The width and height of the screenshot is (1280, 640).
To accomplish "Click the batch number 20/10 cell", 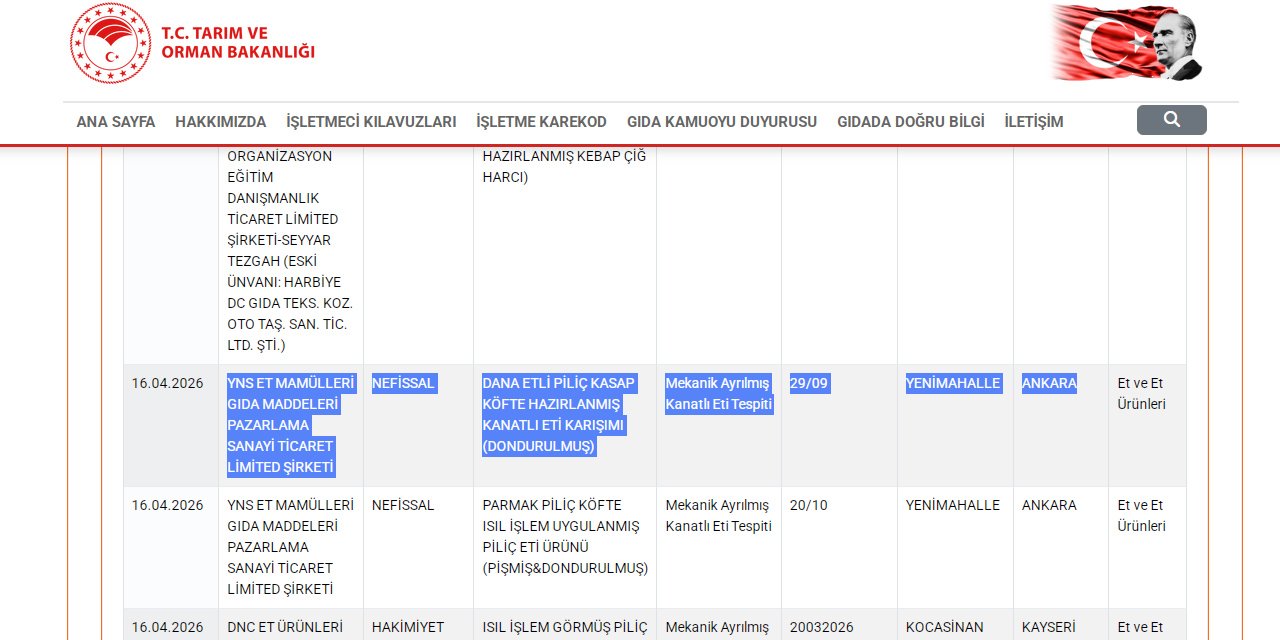I will pos(809,505).
